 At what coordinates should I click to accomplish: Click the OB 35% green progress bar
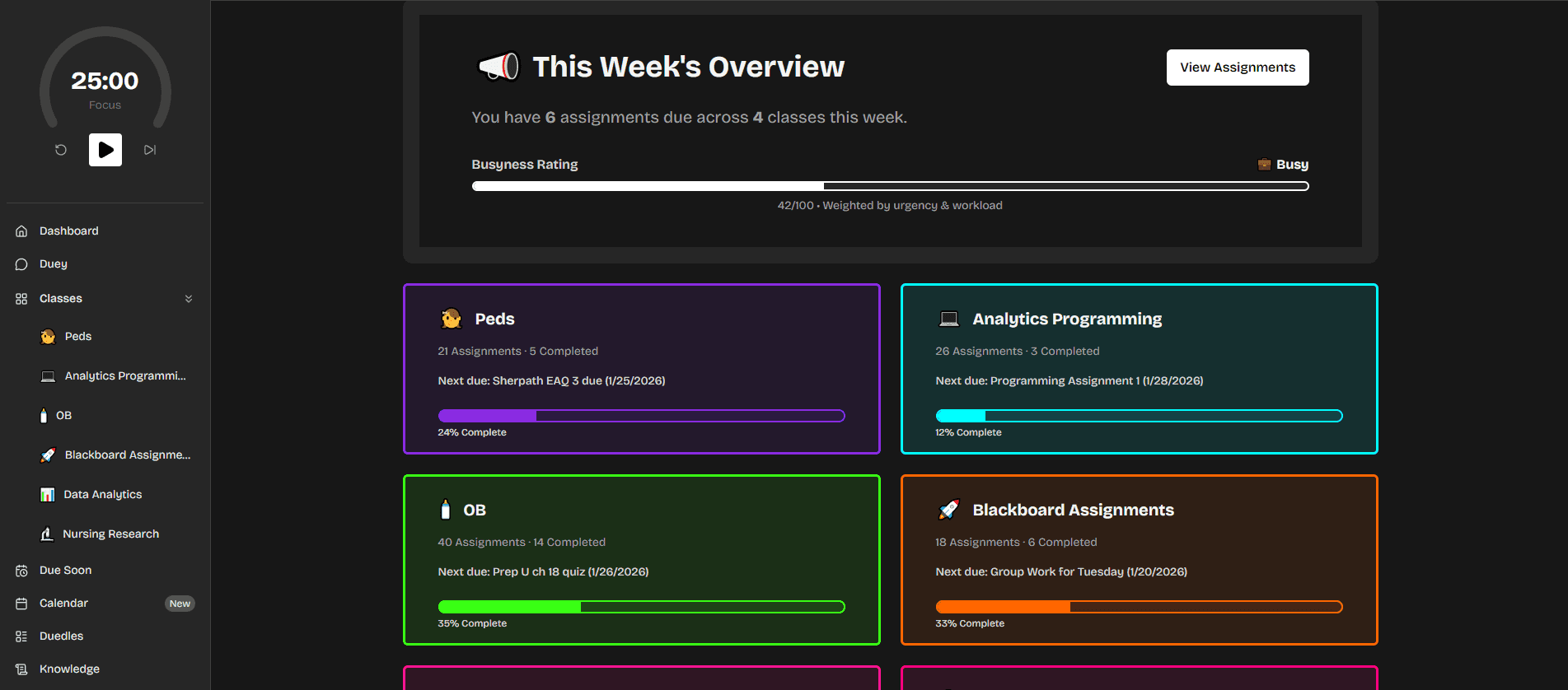click(641, 607)
